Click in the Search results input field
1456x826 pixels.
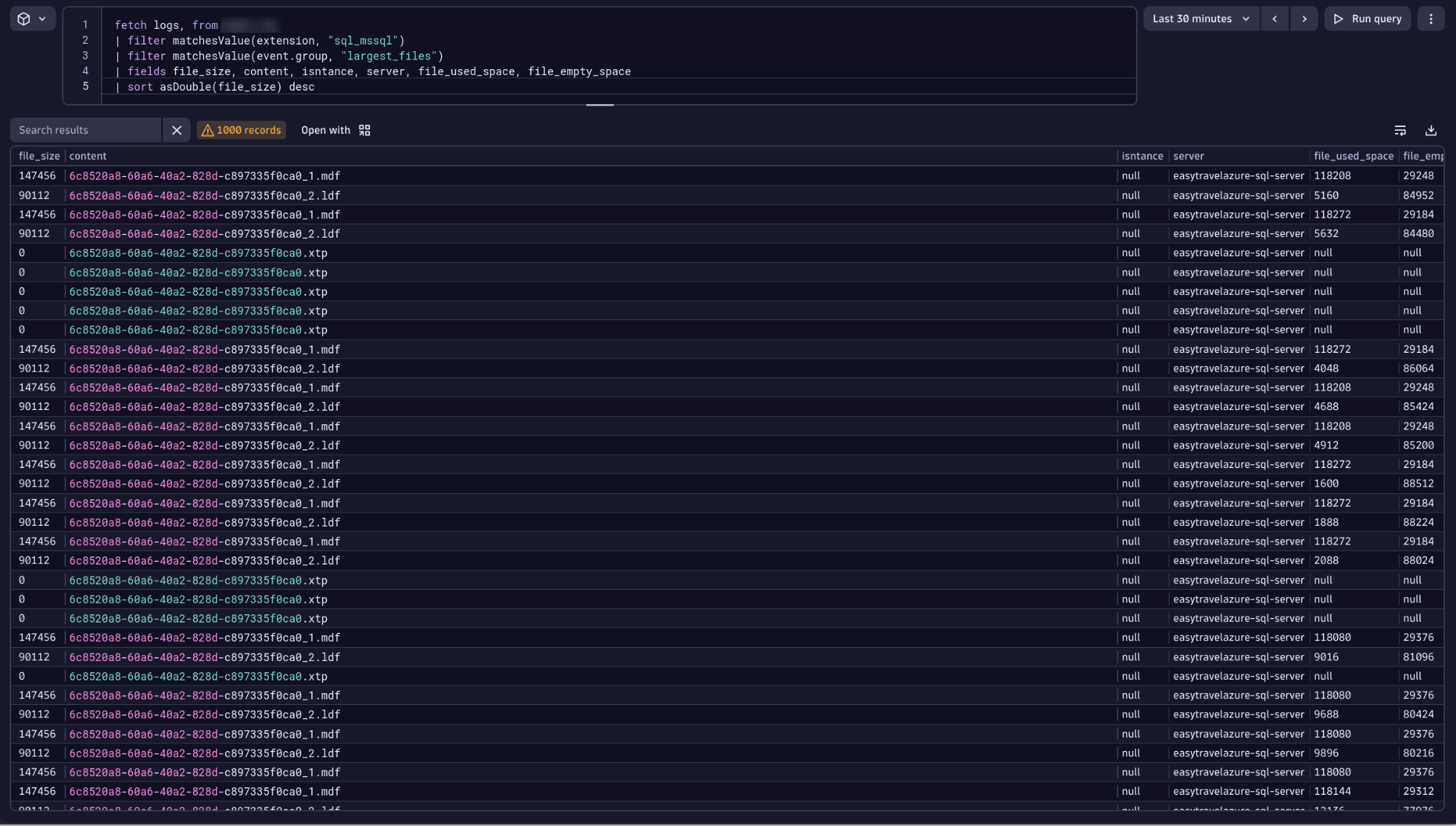point(85,130)
